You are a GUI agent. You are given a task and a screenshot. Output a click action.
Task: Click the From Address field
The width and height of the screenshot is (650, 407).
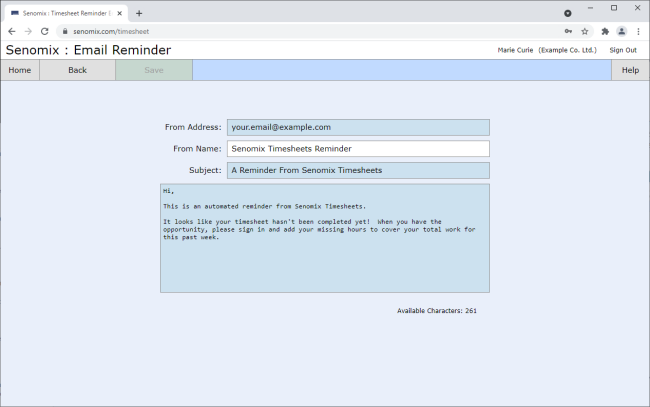(x=358, y=127)
